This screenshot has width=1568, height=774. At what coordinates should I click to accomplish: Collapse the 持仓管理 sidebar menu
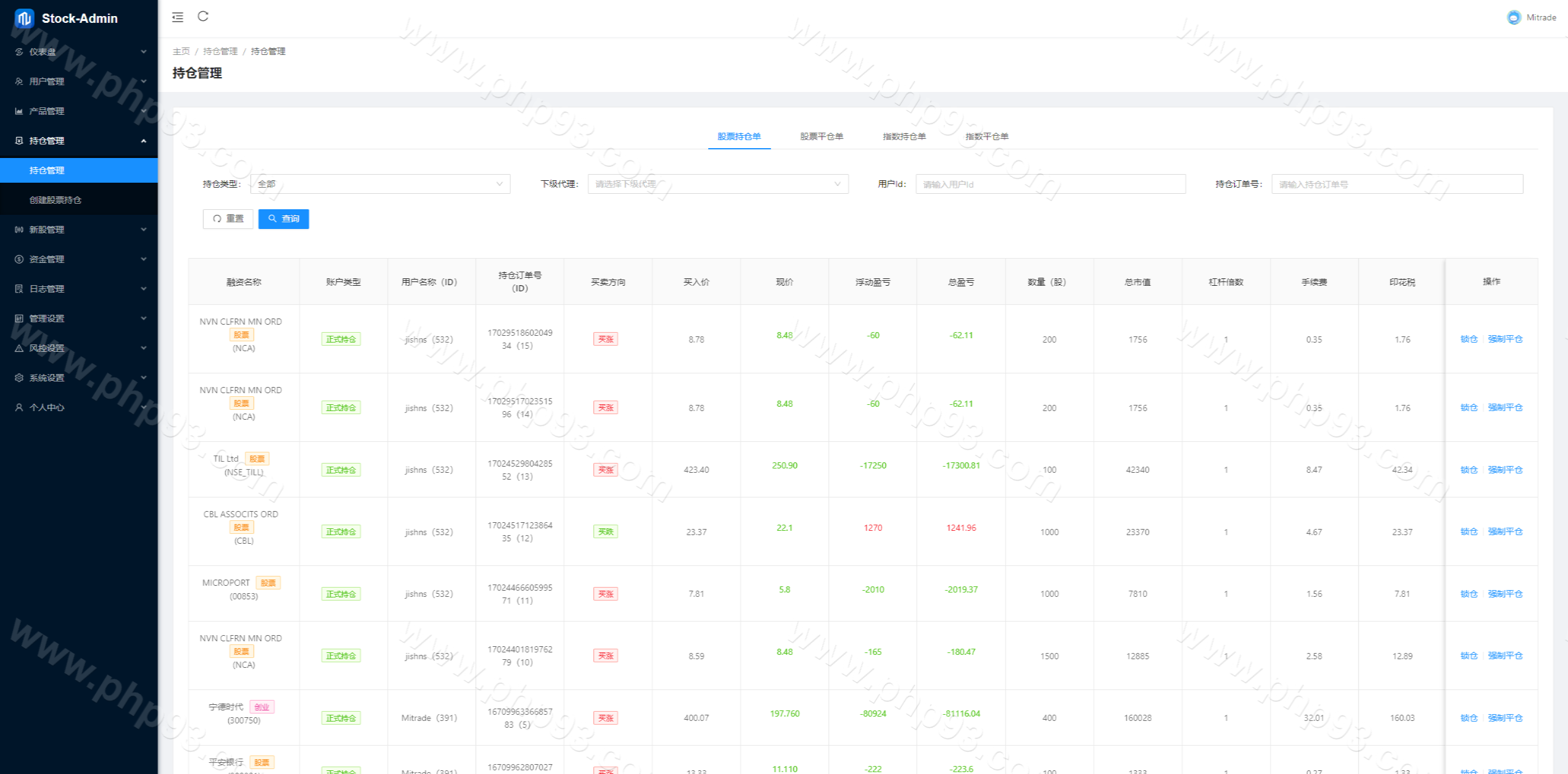pyautogui.click(x=79, y=141)
